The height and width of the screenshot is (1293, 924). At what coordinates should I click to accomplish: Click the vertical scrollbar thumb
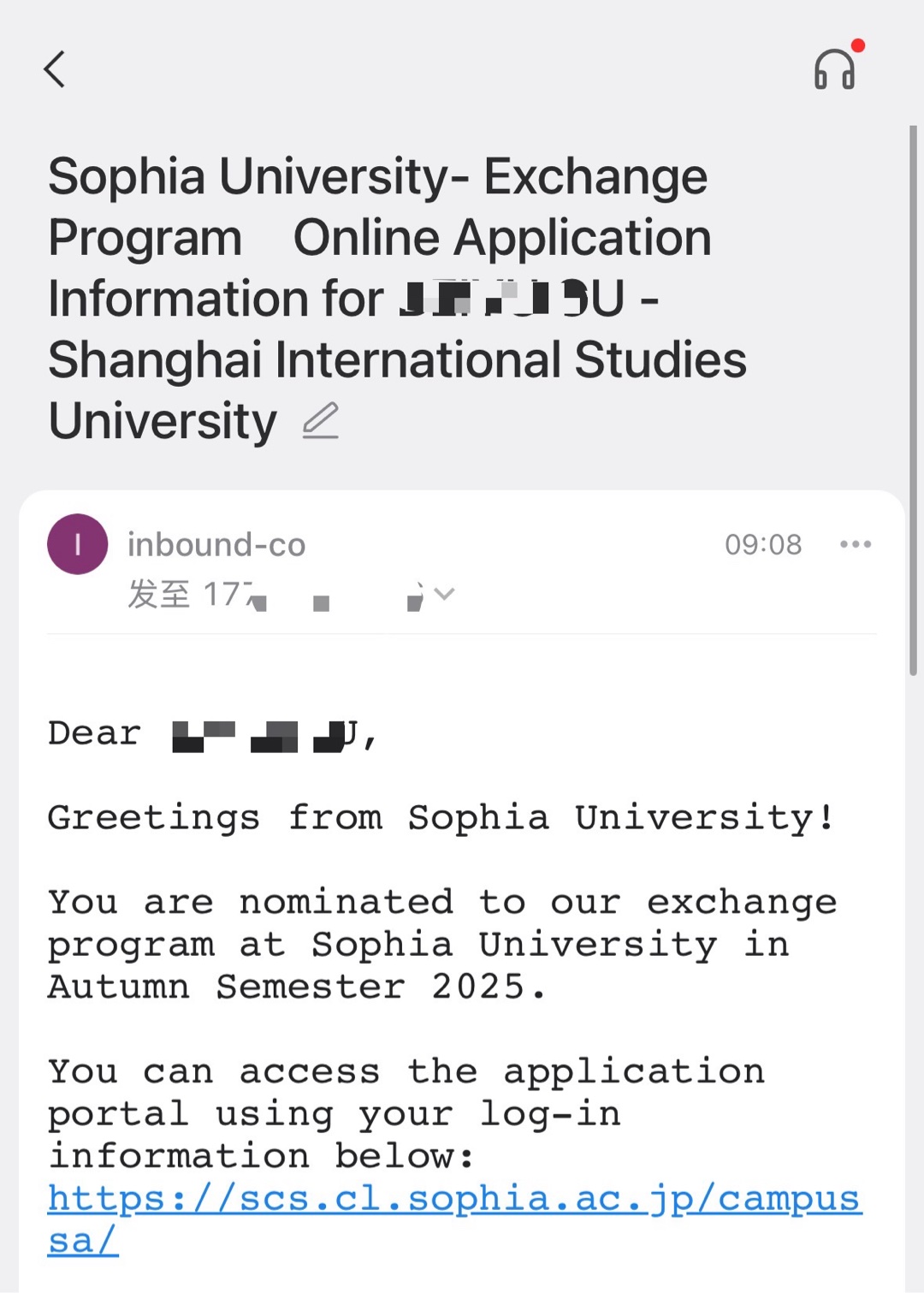[x=913, y=400]
